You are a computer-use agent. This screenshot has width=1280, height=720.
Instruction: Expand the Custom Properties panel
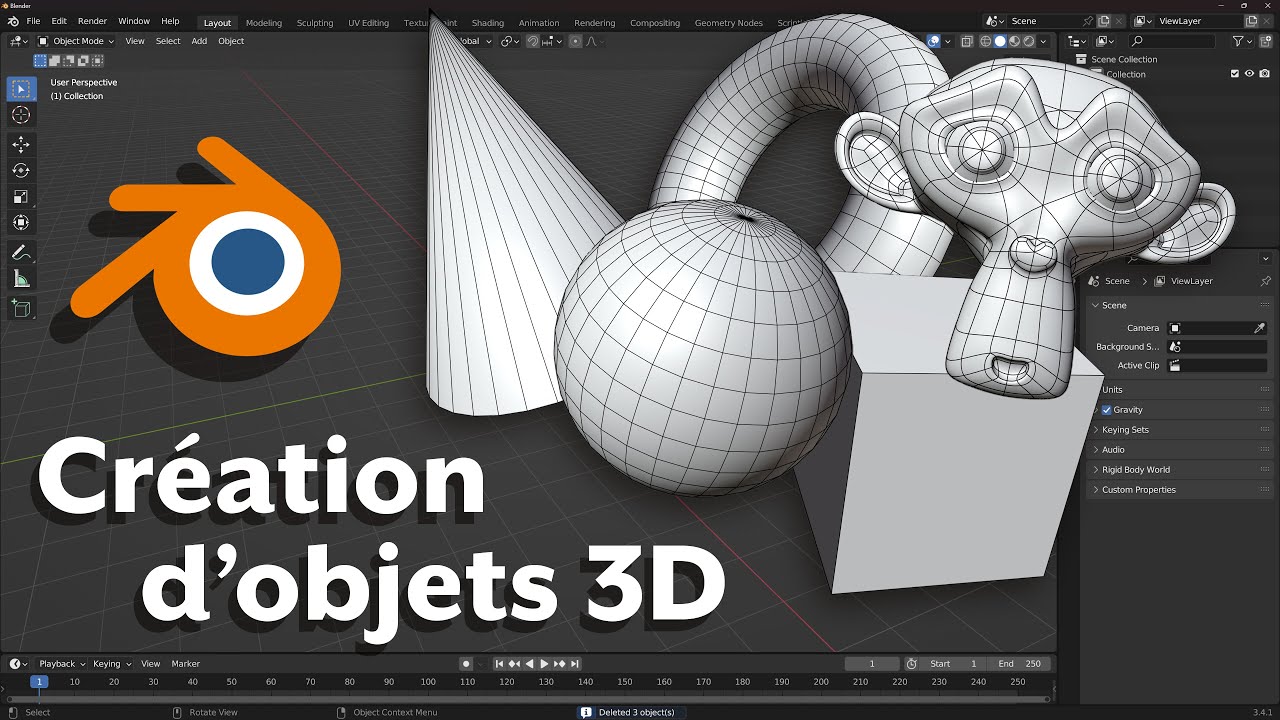point(1180,490)
